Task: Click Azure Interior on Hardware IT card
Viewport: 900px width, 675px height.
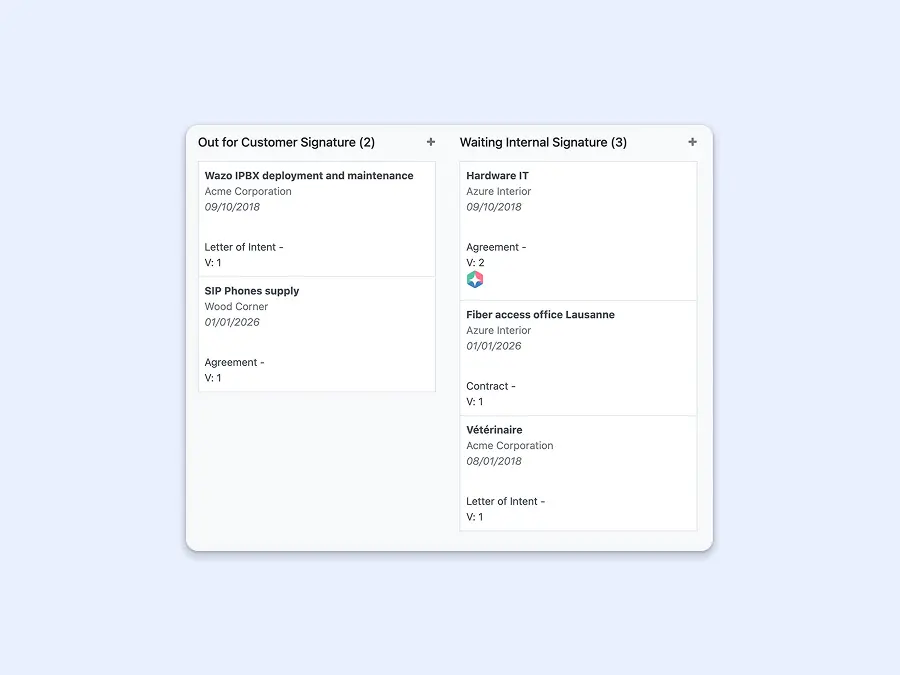Action: point(498,192)
